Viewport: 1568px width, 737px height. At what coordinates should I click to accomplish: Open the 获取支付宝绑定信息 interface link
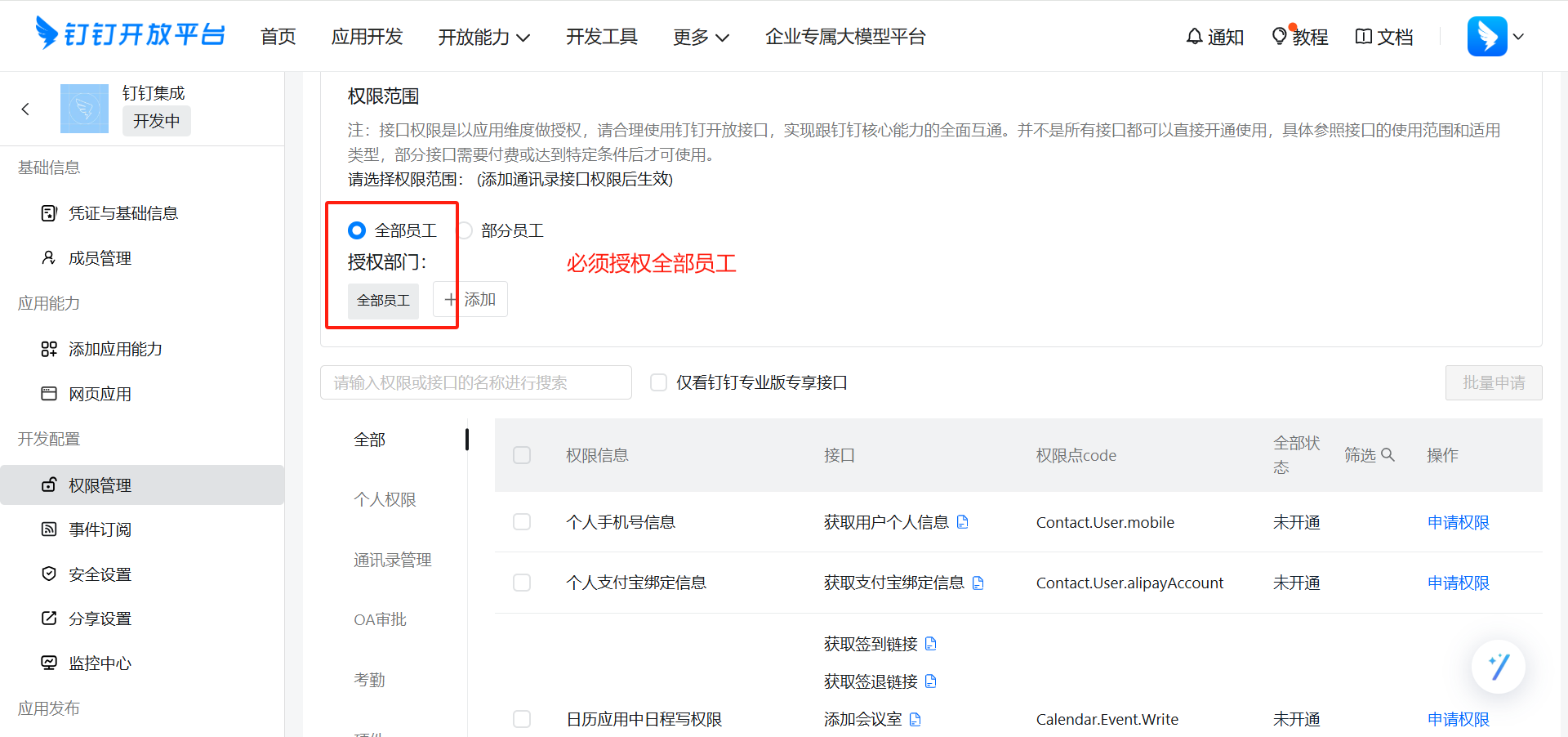pos(893,583)
